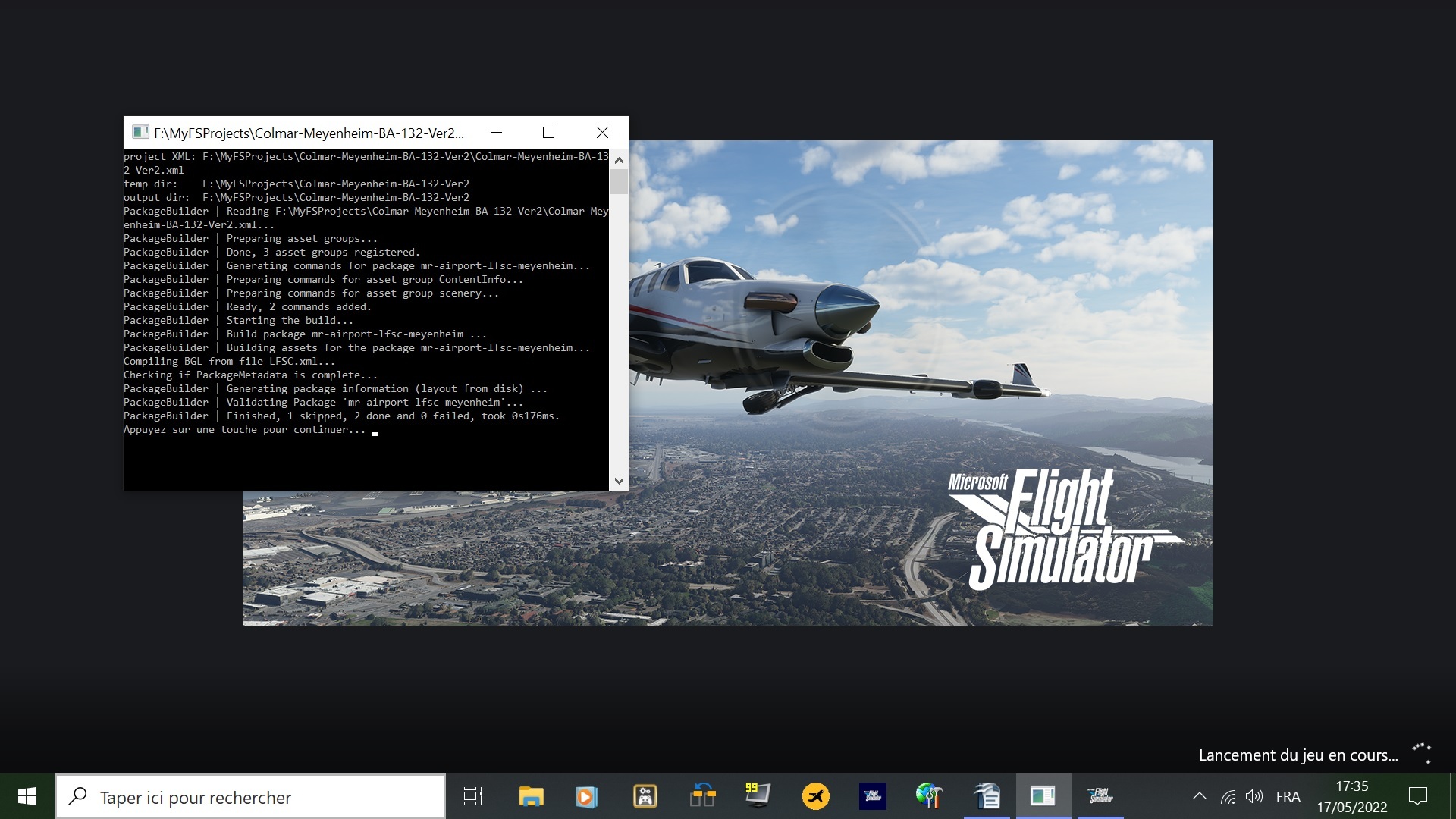
Task: Open the globe with tools taskbar icon
Action: (x=929, y=796)
